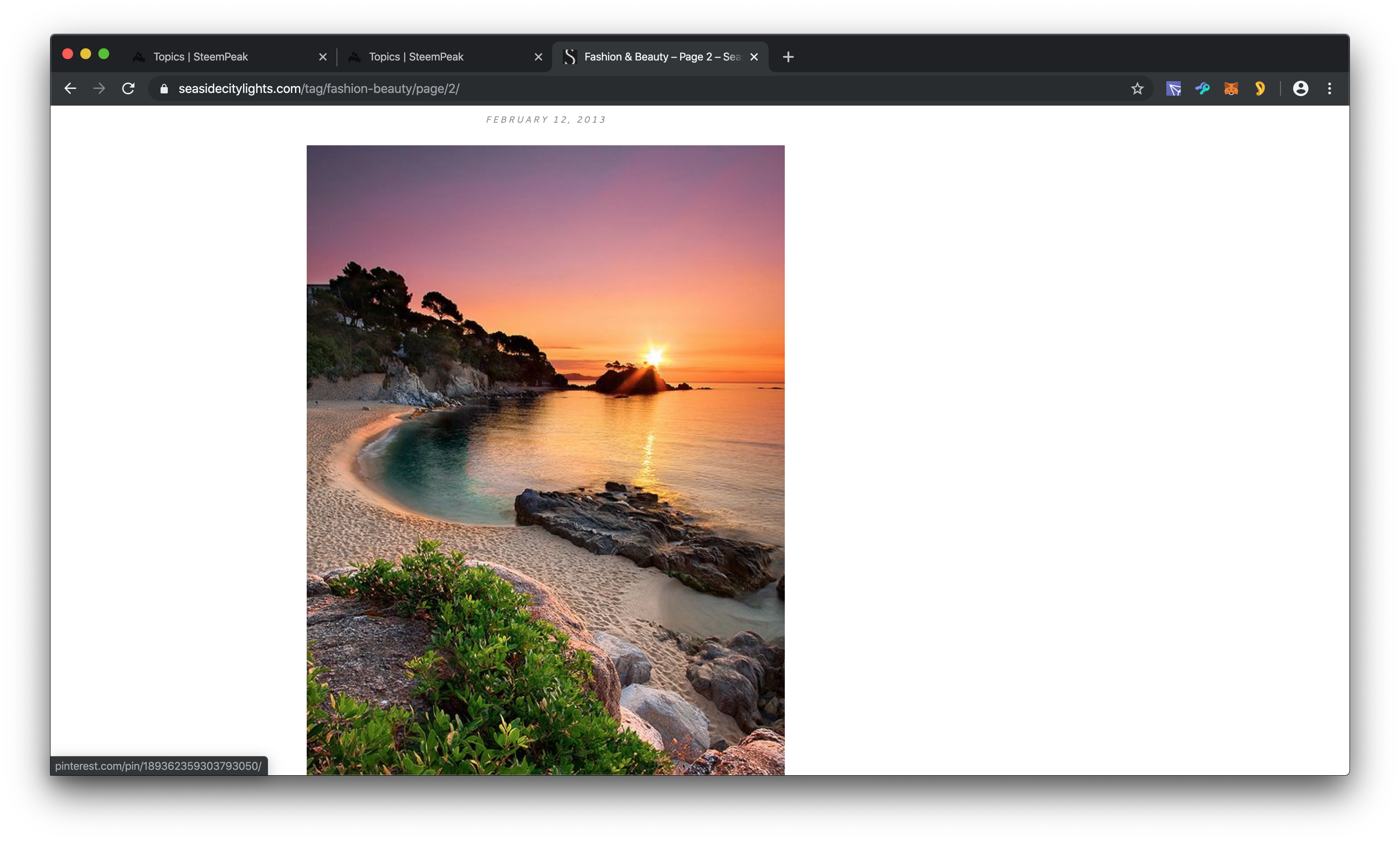Screen dimensions: 1400x842
Task: Click the beach sunset photo
Action: [545, 460]
